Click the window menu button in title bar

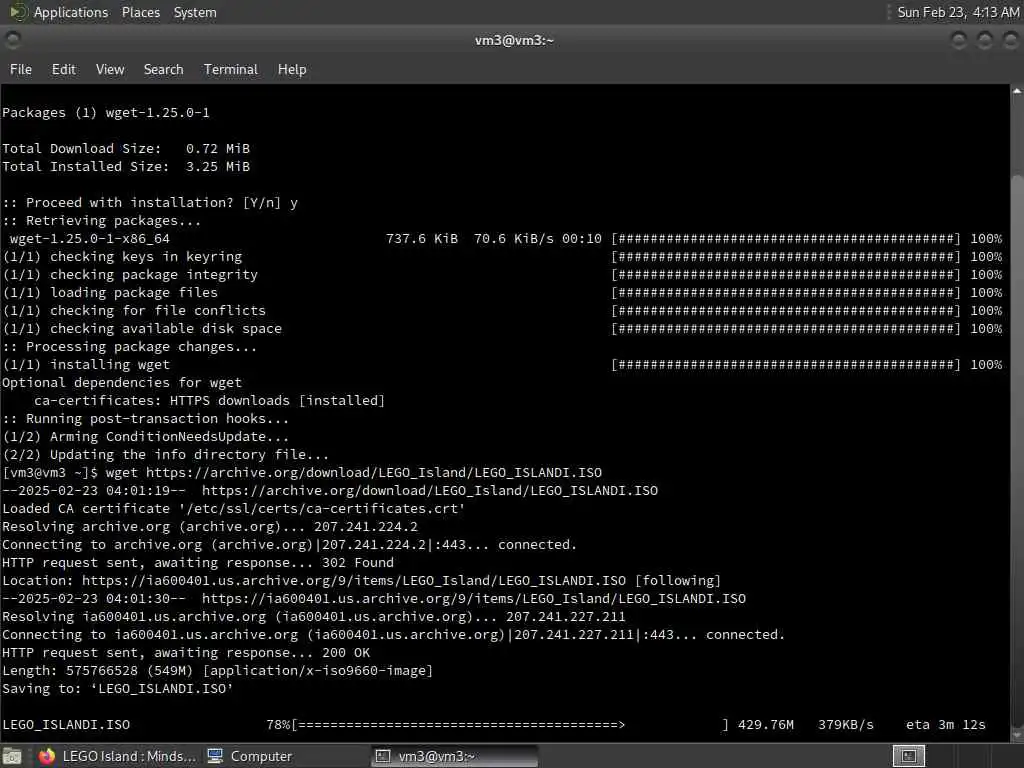click(12, 40)
